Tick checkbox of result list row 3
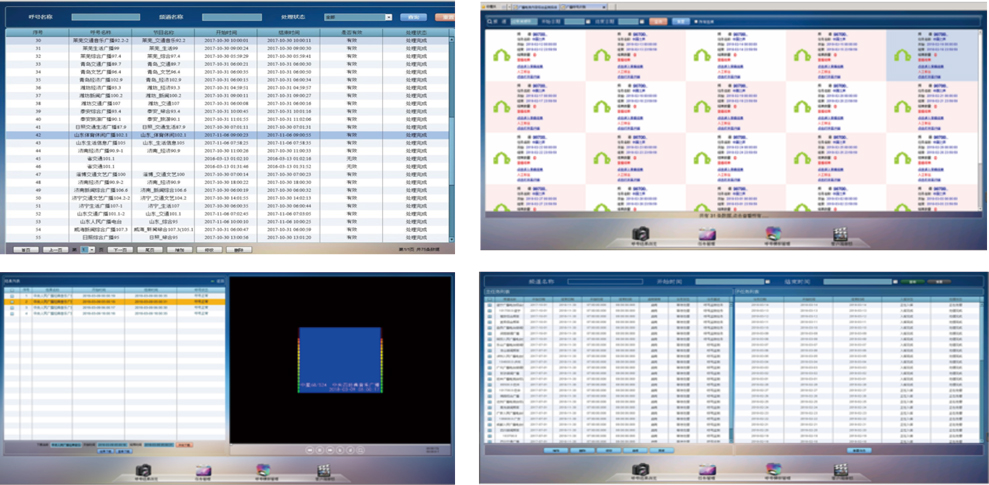Screen dimensions: 989x485 click(x=11, y=308)
